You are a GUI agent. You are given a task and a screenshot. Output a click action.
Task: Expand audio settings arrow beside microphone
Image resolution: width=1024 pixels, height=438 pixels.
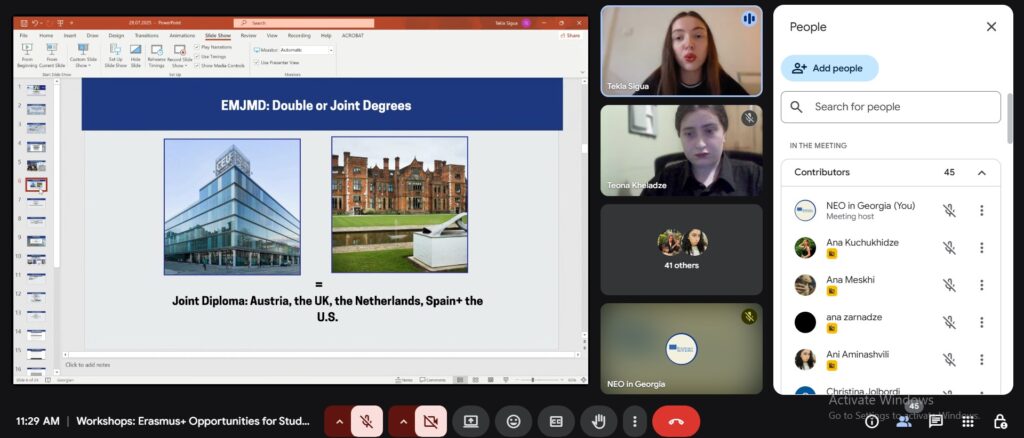point(339,422)
